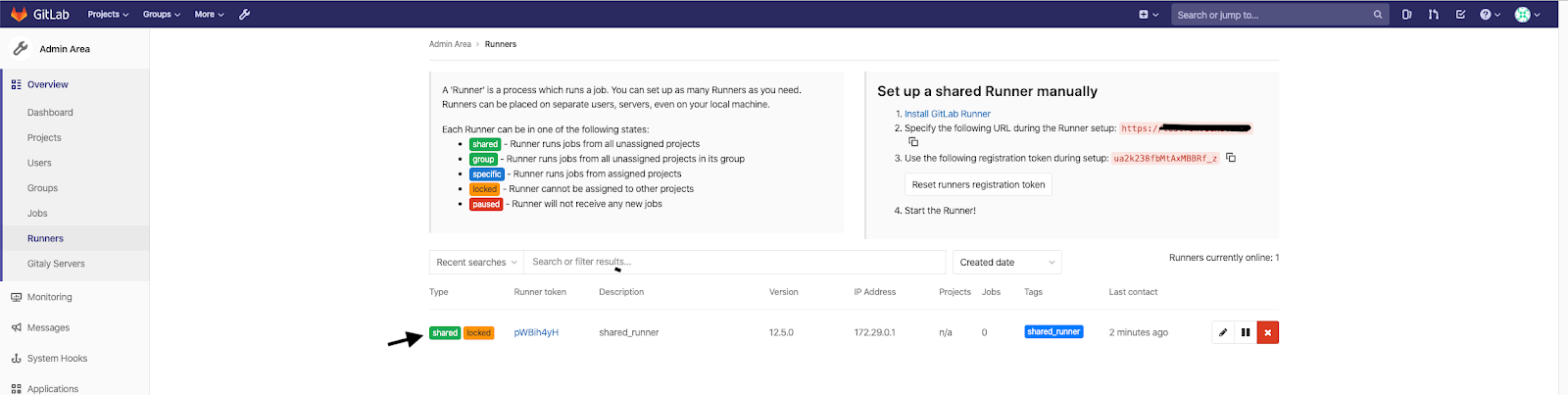
Task: Edit the shared_runner with pencil icon
Action: 1223,332
